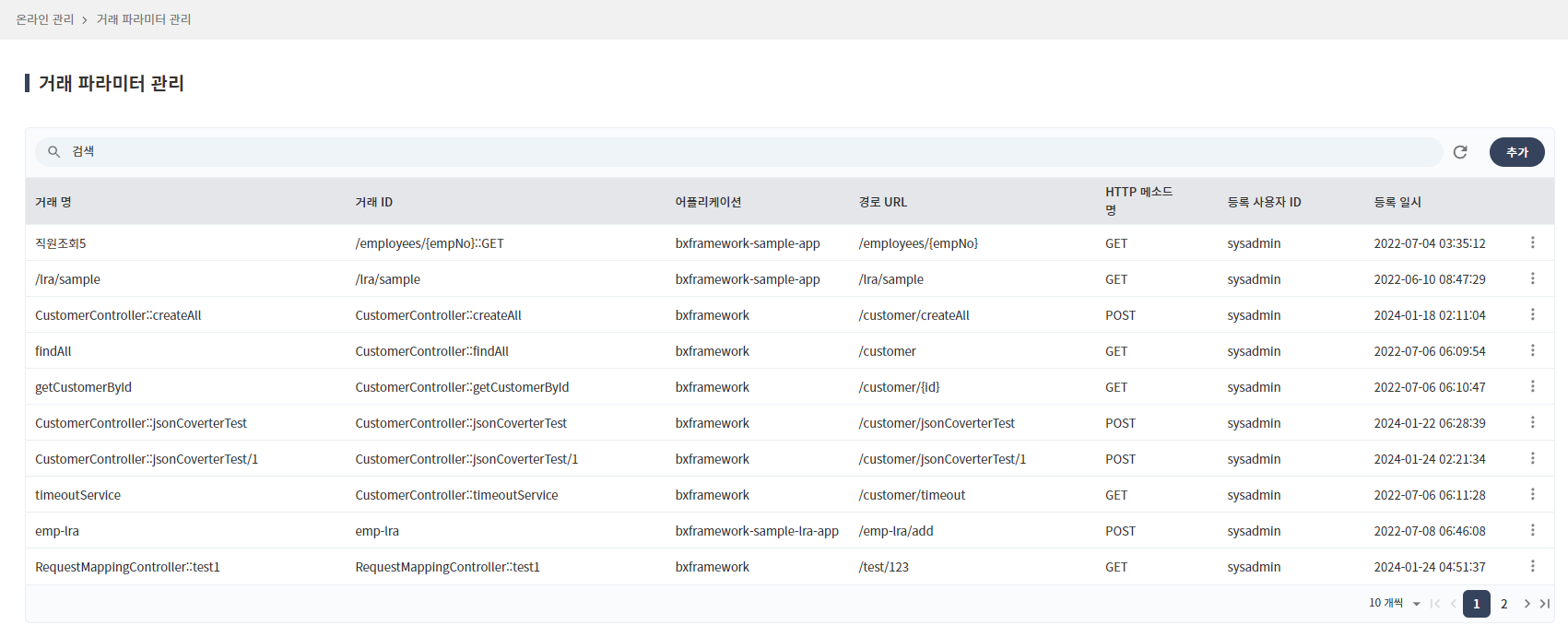Click /employees/{empNo}::GET transaction ID
The height and width of the screenshot is (637, 1568).
click(430, 243)
